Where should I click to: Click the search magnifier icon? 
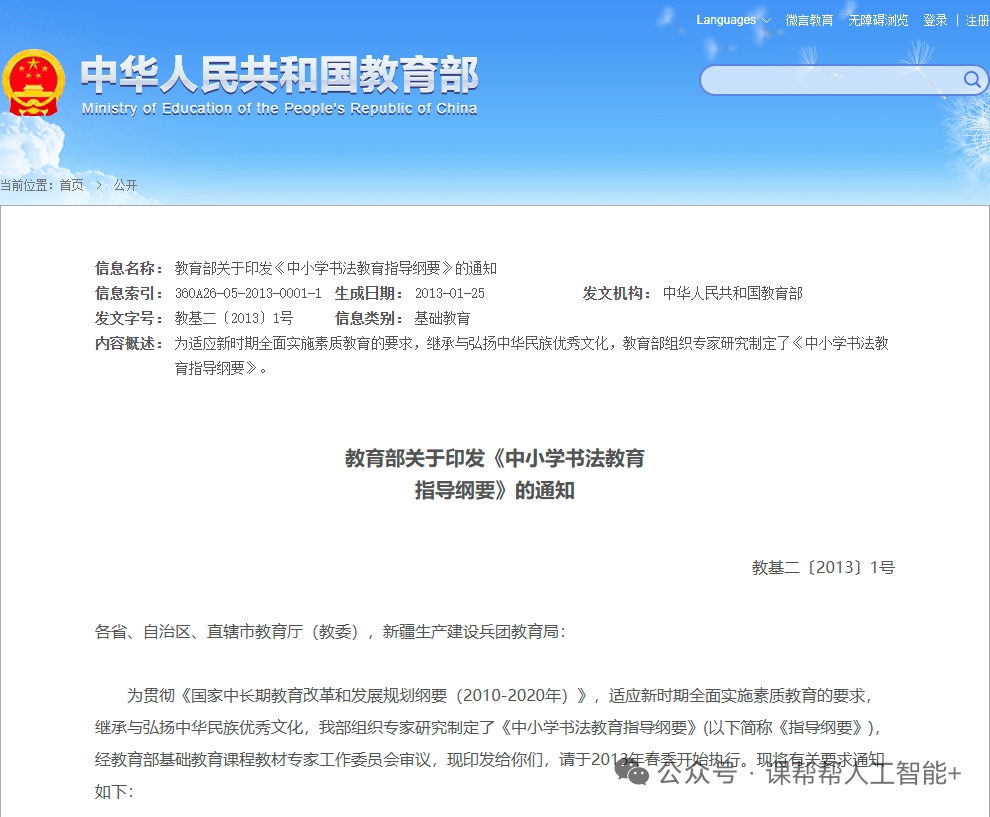click(971, 80)
